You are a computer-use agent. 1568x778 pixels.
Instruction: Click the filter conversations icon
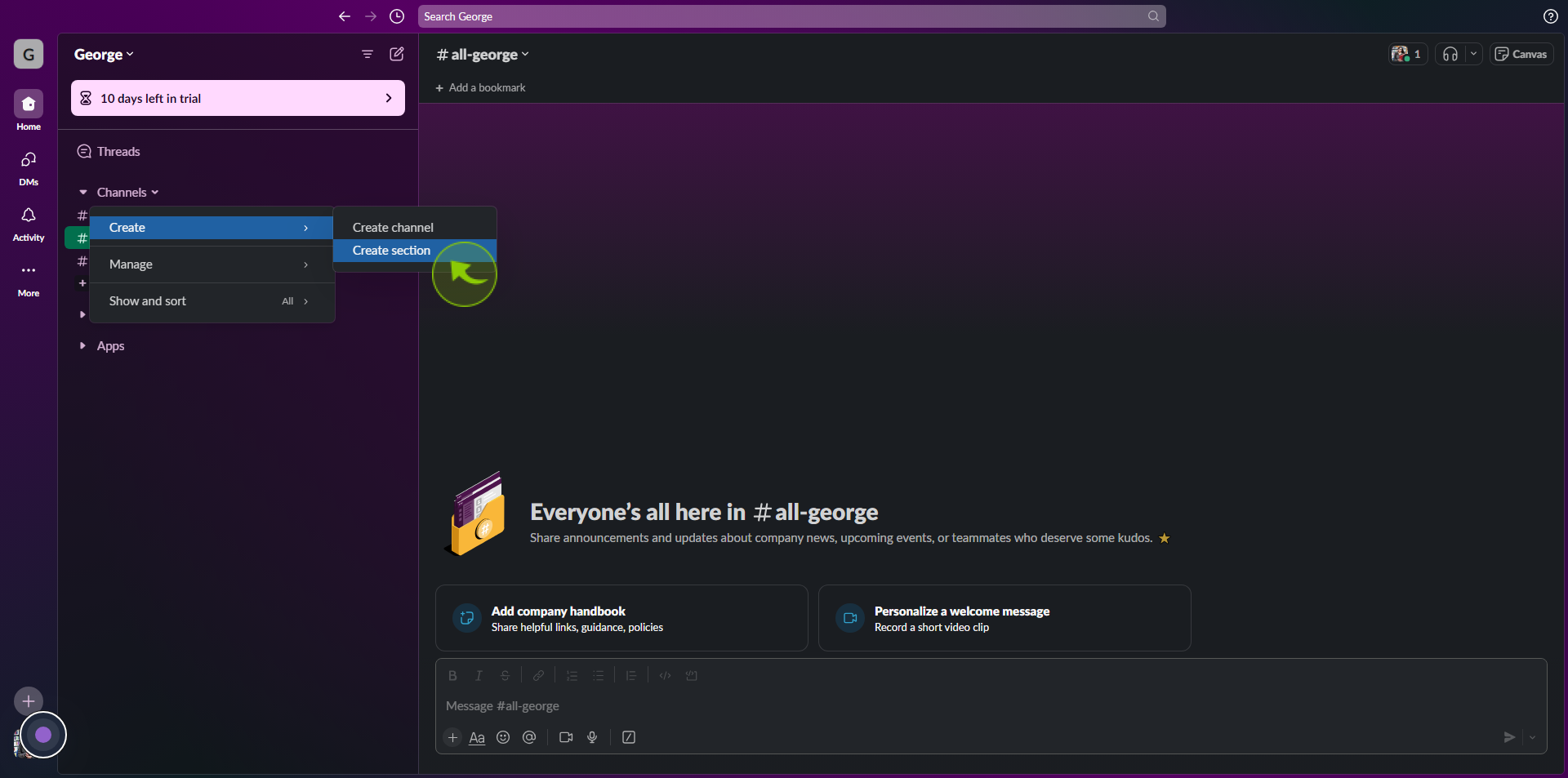click(x=367, y=54)
